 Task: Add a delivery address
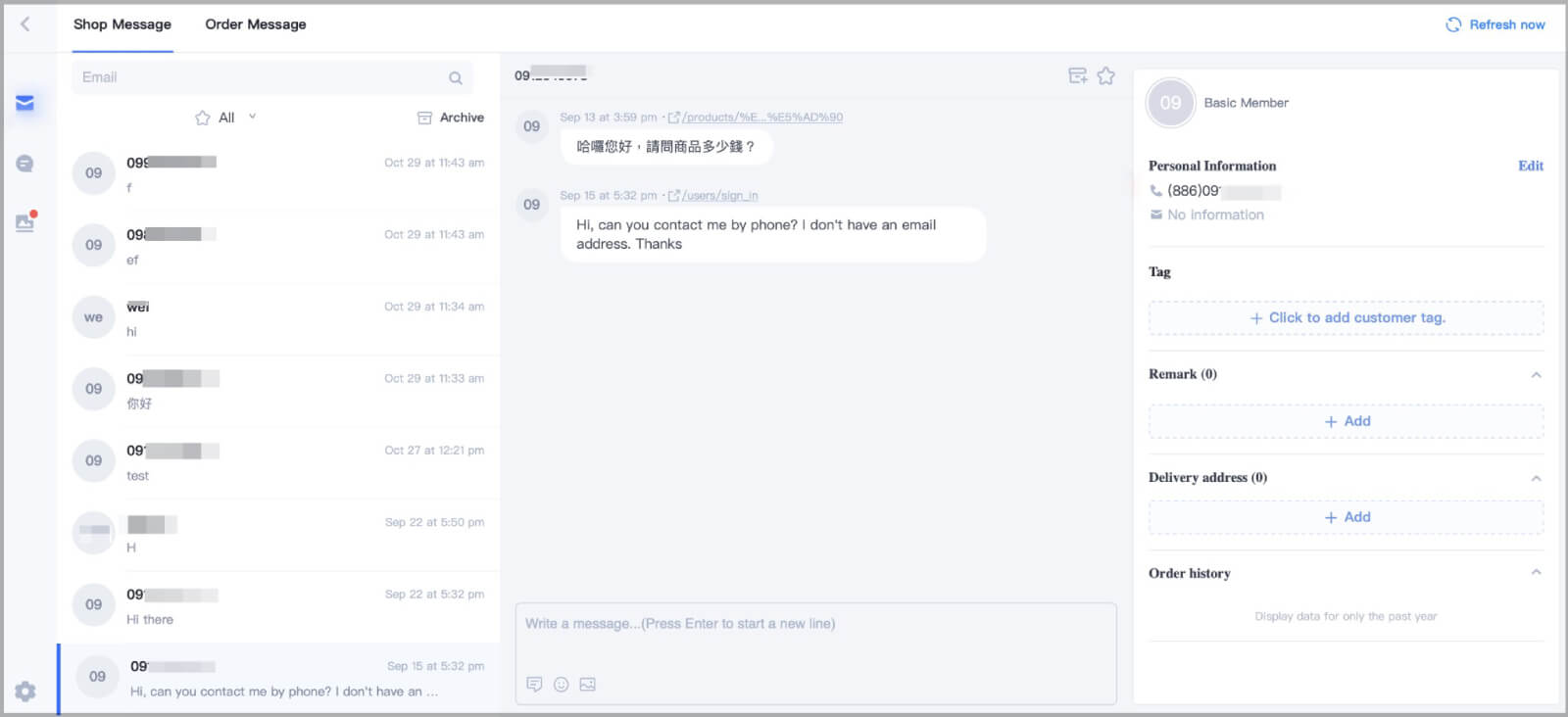pos(1347,517)
